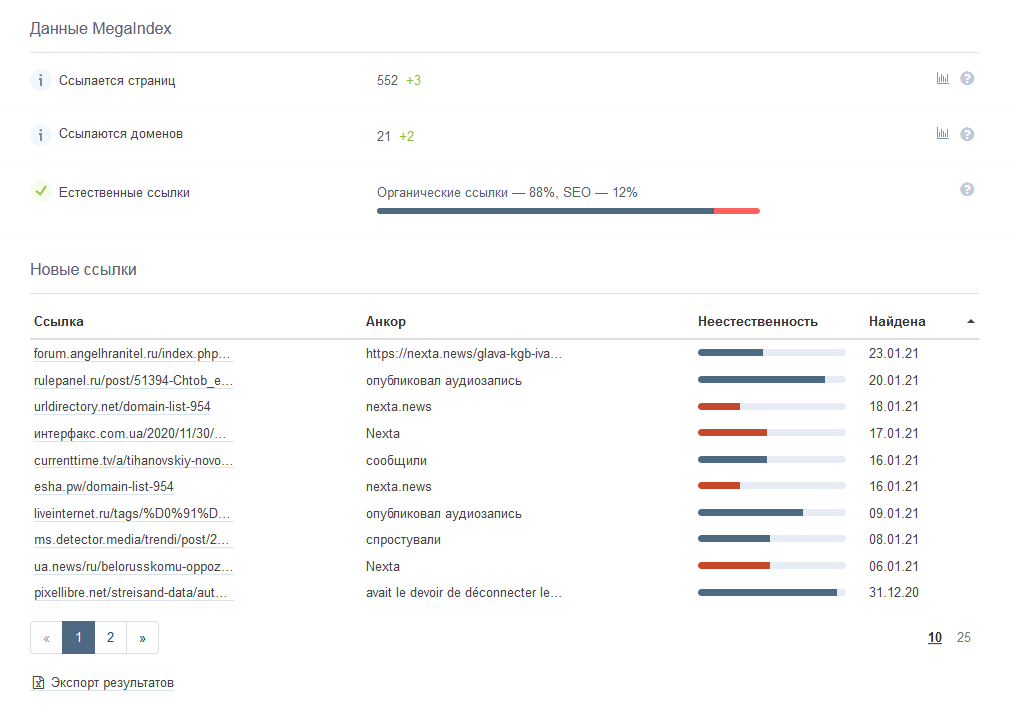1009x712 pixels.
Task: Open forum.angelhranitel.ru link
Action: [132, 354]
